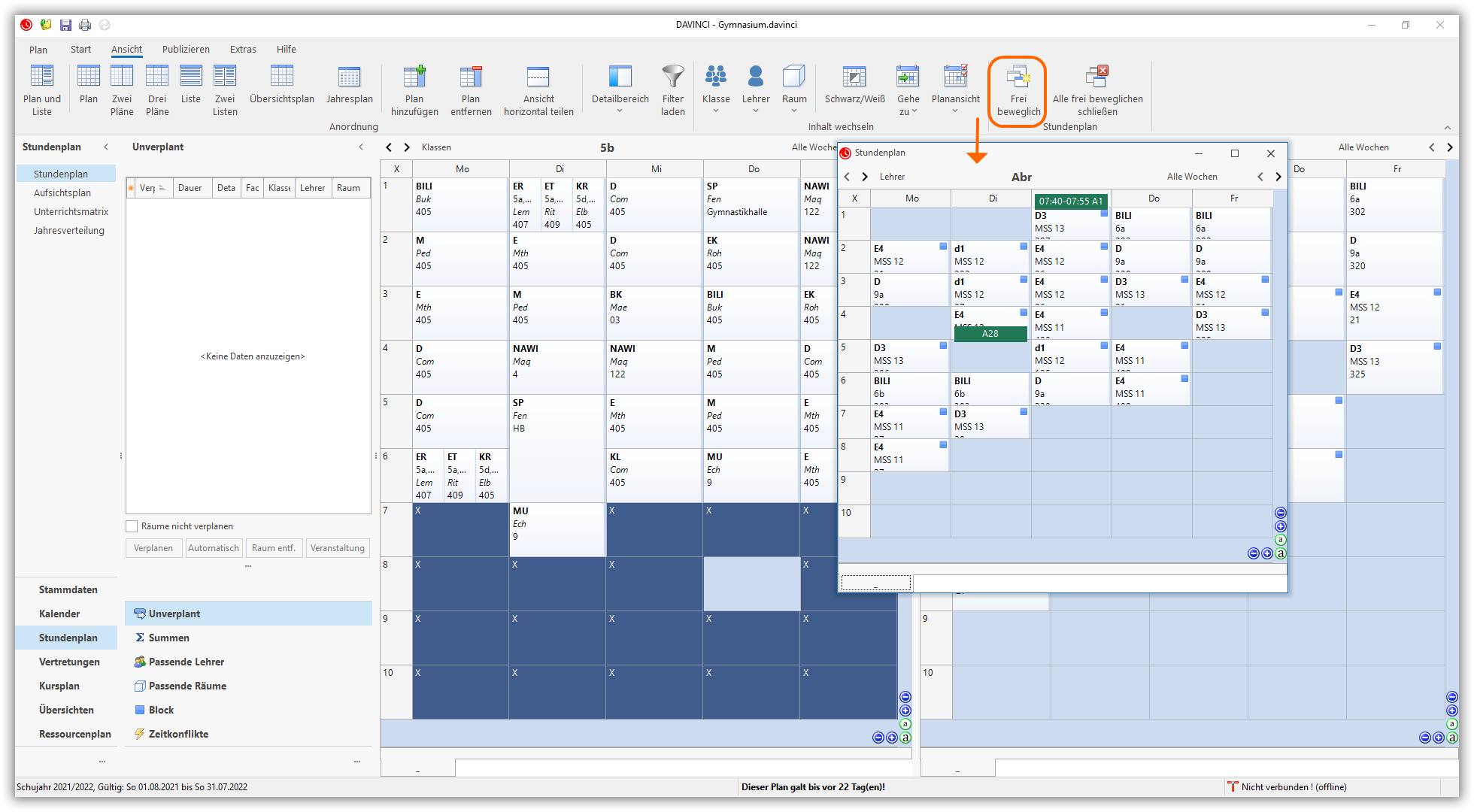The height and width of the screenshot is (812, 1474).
Task: Click Ansicht horizontal teilen icon
Action: click(x=538, y=77)
